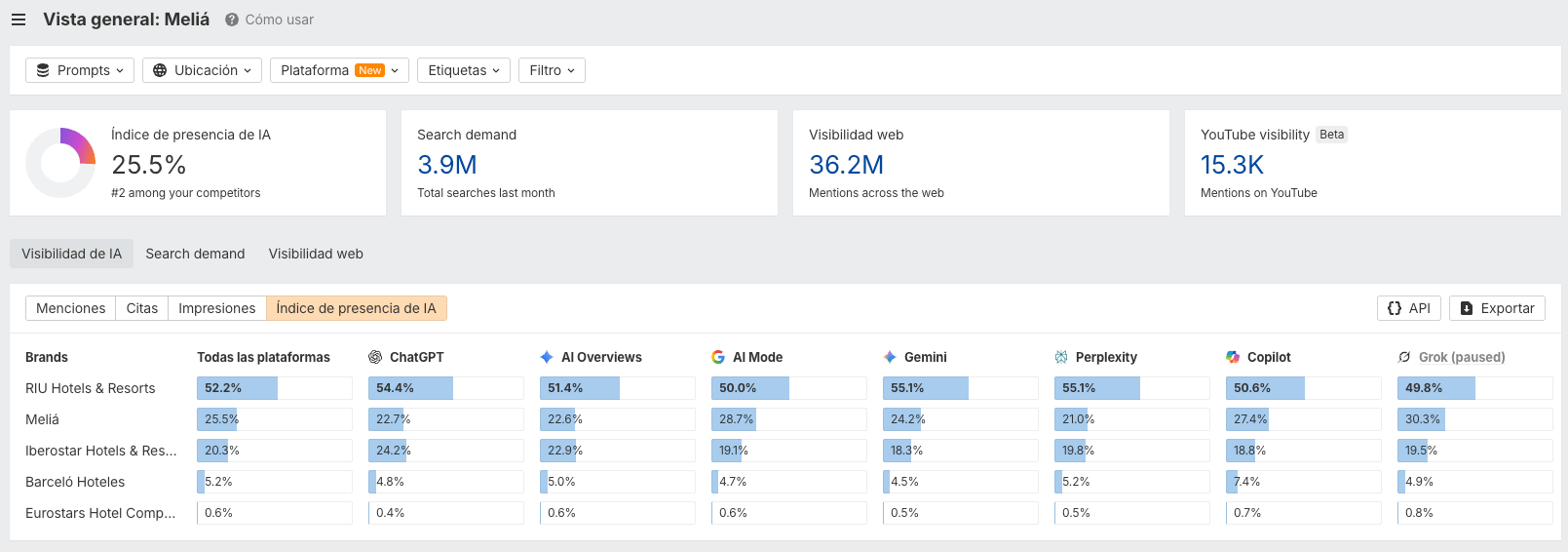The width and height of the screenshot is (1568, 552).
Task: Open the Etiquetas dropdown
Action: pos(464,70)
